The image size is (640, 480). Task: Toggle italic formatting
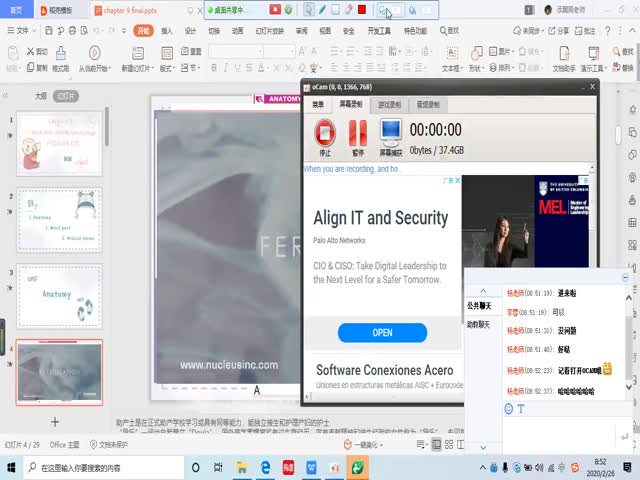(225, 68)
